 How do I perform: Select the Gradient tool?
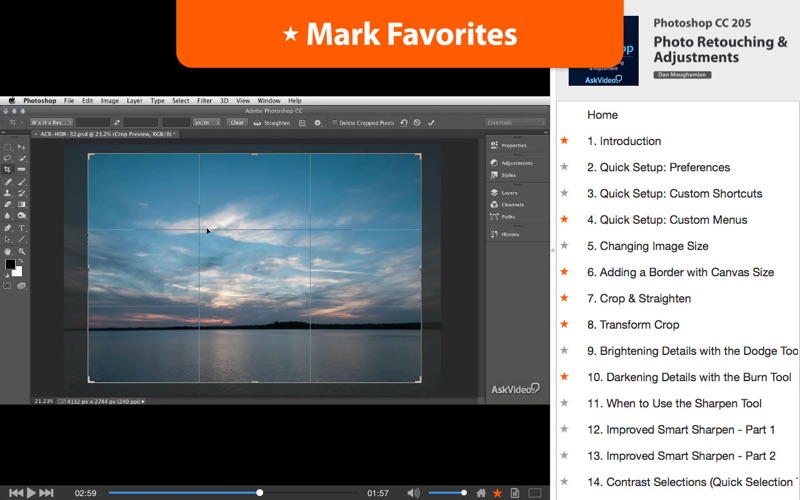coord(21,204)
